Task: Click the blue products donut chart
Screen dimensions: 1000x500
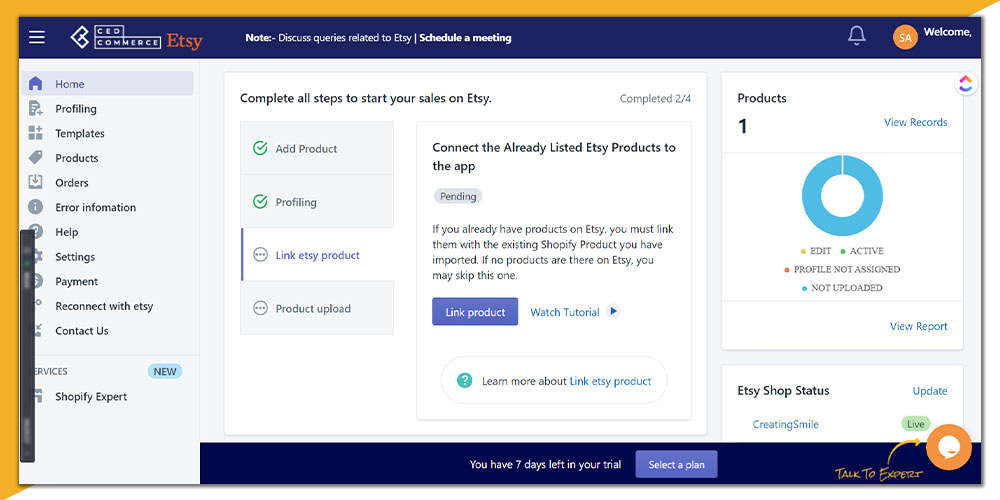Action: pos(842,195)
